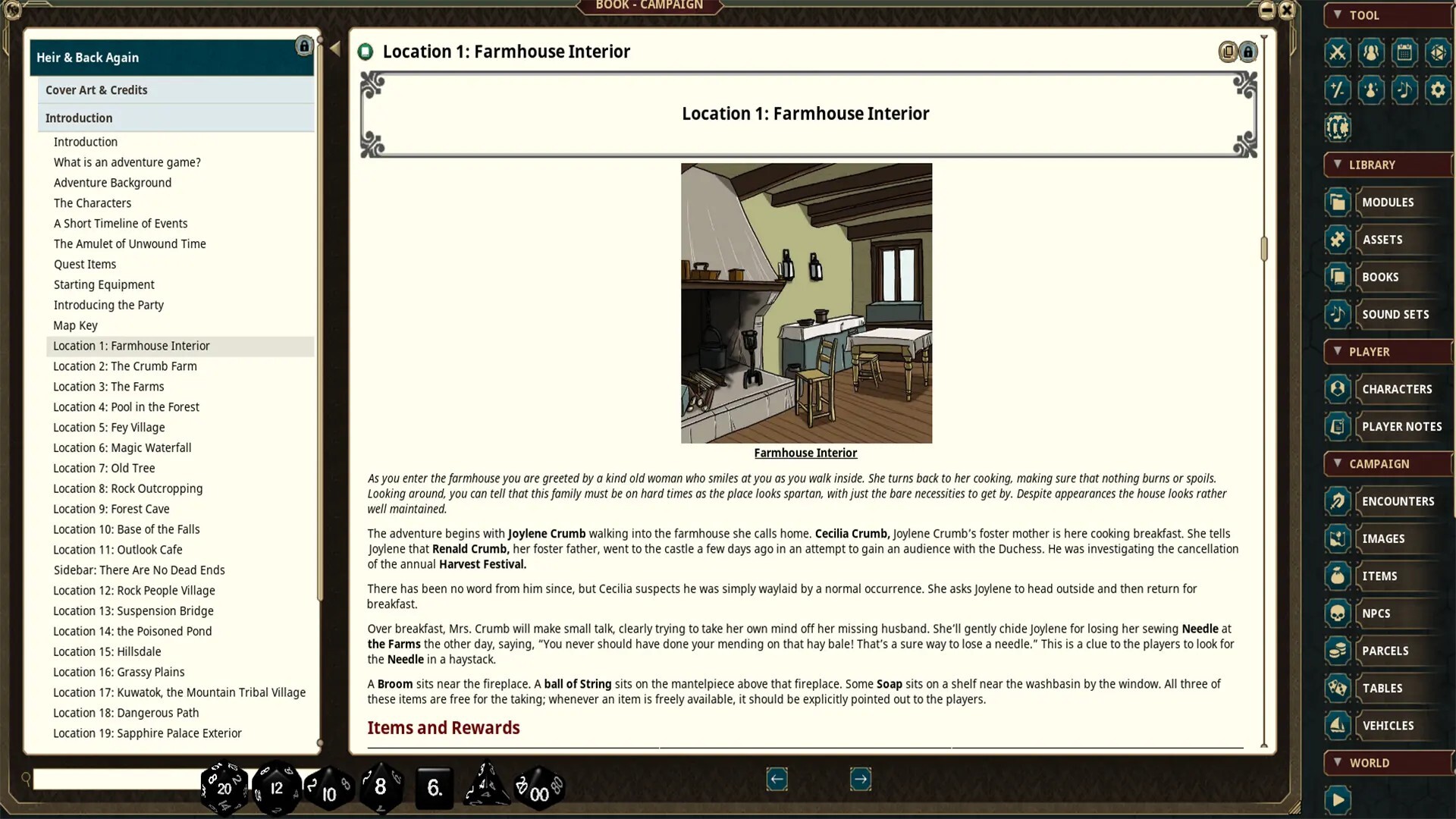
Task: Open the Parcels campaign list
Action: point(1385,651)
